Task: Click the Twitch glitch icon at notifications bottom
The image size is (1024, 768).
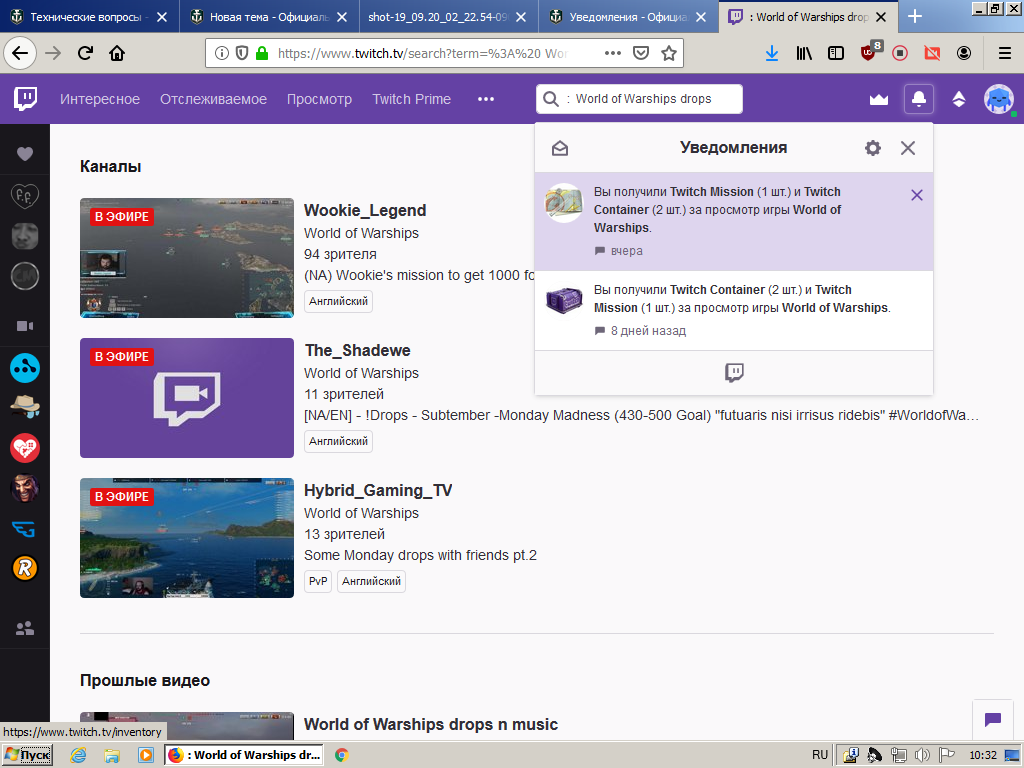Action: (734, 372)
